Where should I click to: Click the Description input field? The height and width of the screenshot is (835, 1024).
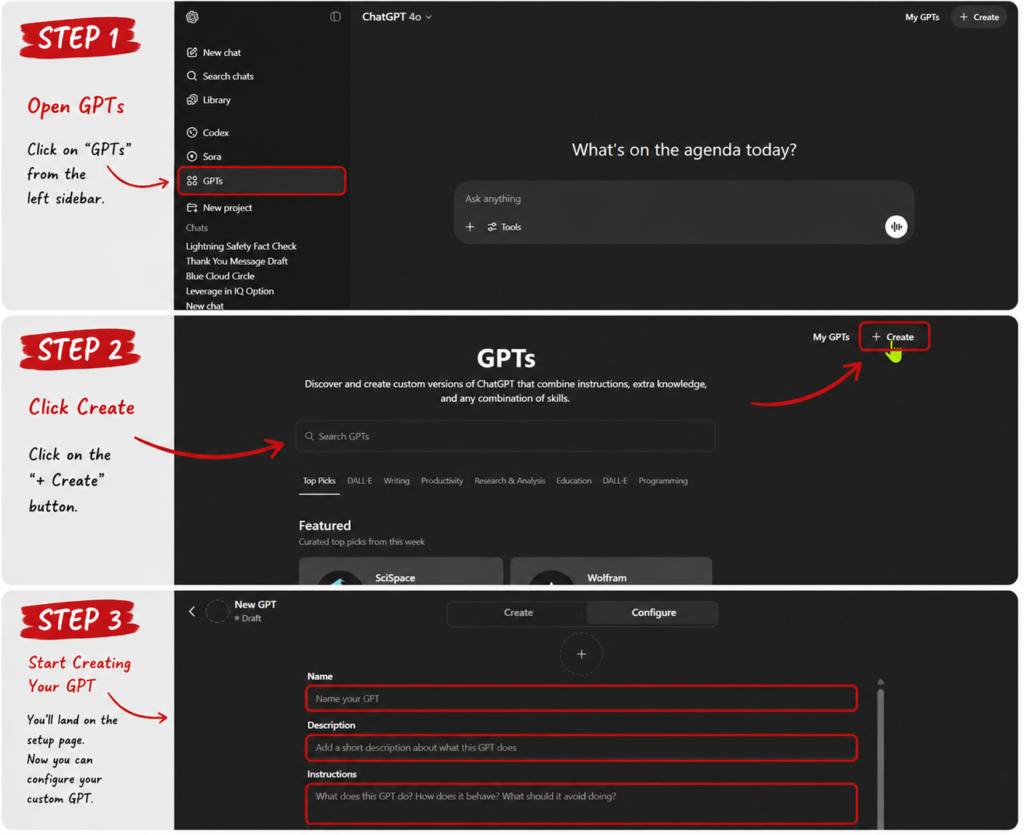click(581, 748)
